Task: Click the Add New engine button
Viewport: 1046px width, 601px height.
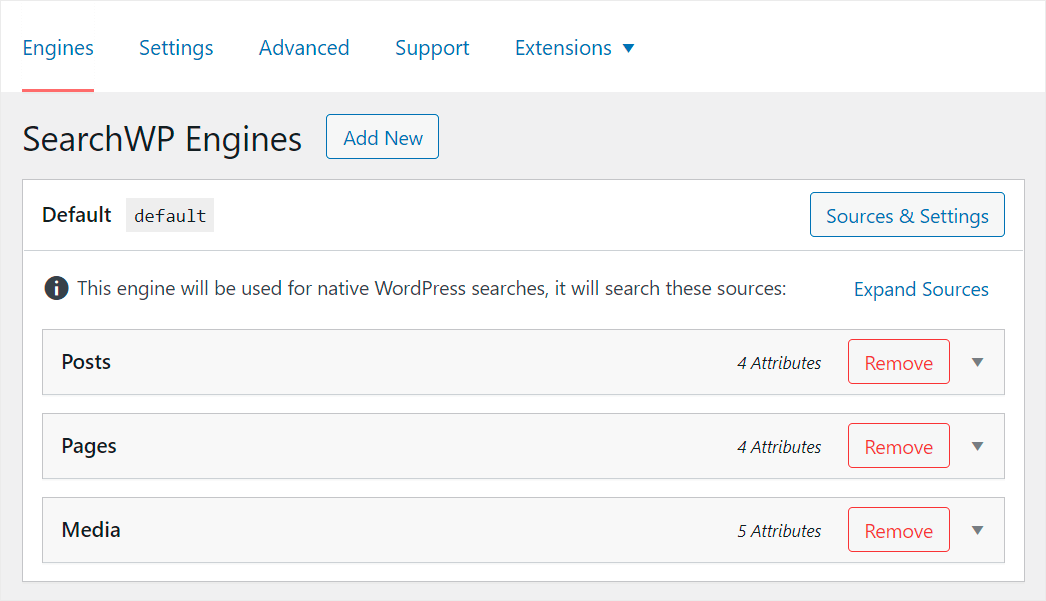Action: (x=382, y=137)
